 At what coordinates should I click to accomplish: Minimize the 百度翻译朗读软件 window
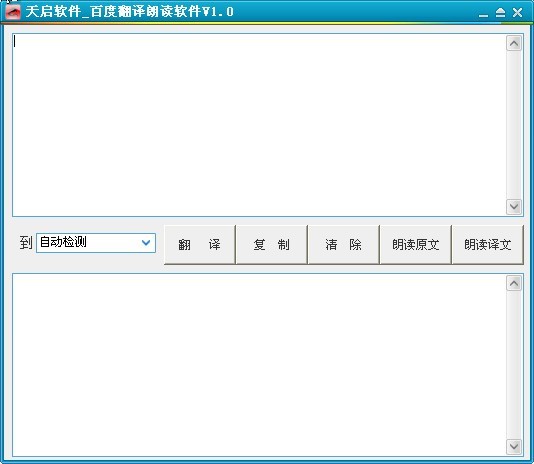tap(483, 14)
